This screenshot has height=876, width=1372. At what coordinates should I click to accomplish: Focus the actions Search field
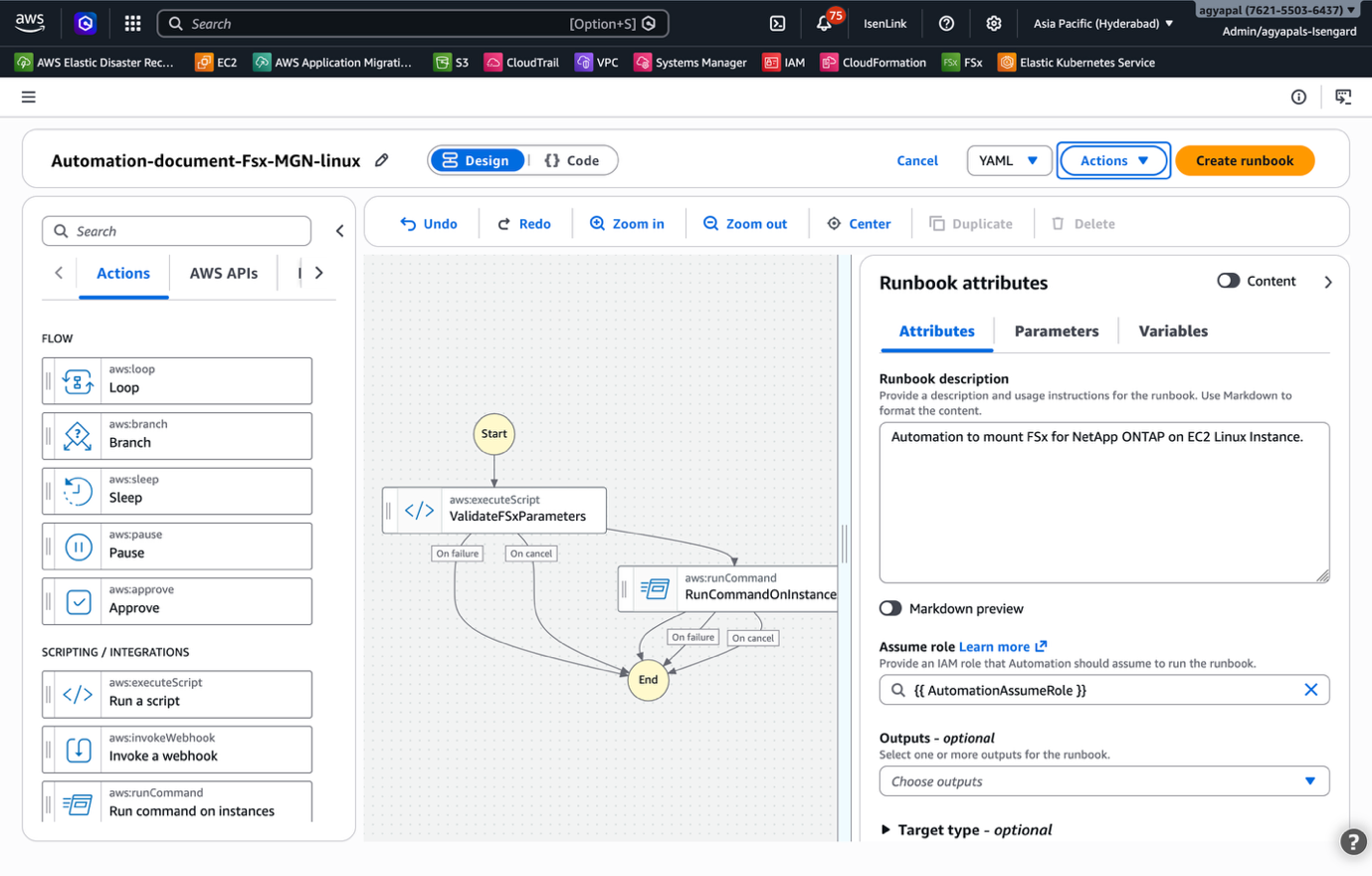(176, 231)
